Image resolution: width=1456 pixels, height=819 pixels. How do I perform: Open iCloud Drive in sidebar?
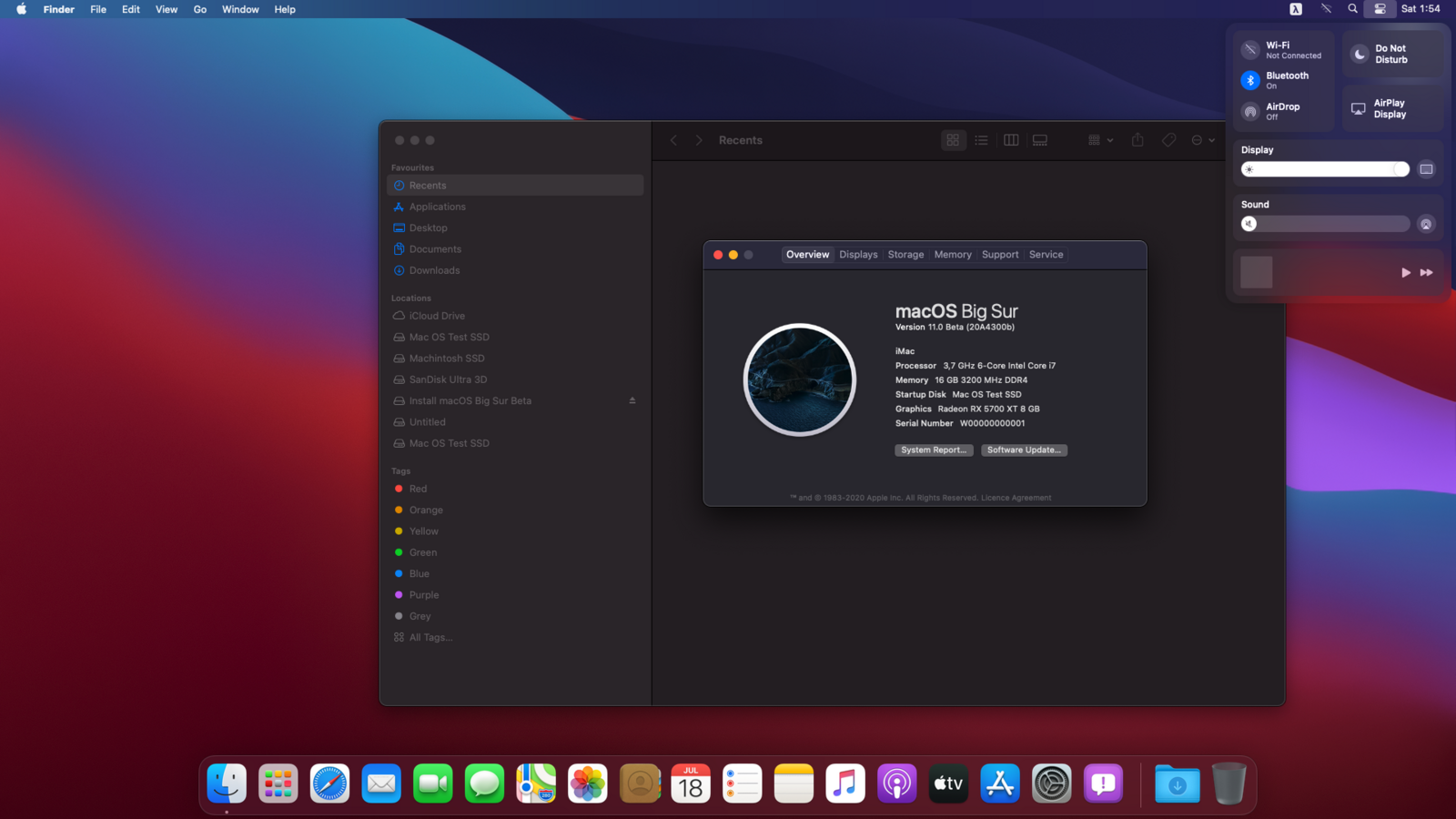tap(515, 316)
